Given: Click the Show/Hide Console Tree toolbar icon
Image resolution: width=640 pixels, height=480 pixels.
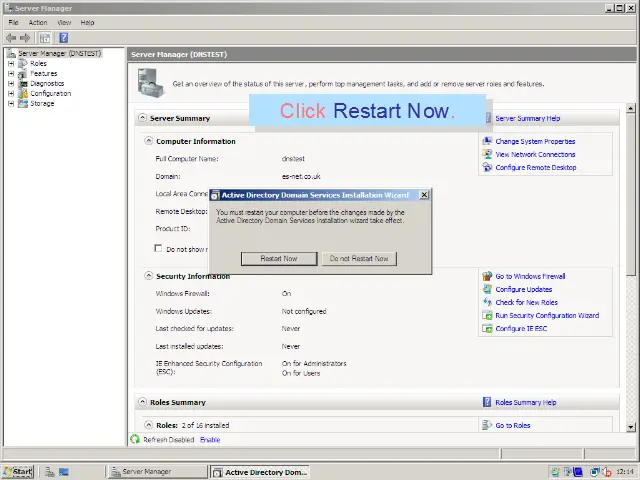Looking at the screenshot, I should coord(45,38).
